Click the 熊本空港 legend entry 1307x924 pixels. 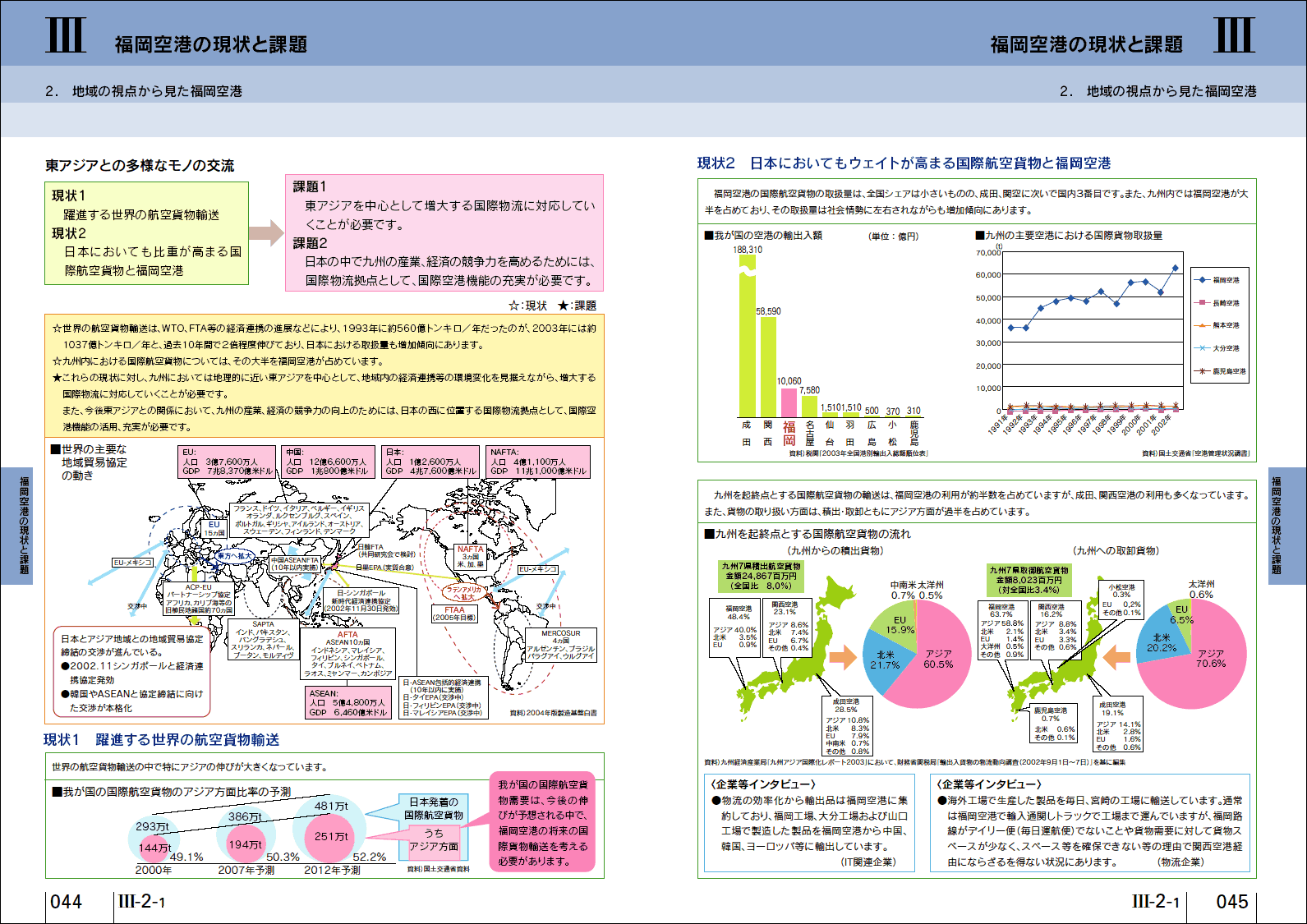pos(1218,325)
